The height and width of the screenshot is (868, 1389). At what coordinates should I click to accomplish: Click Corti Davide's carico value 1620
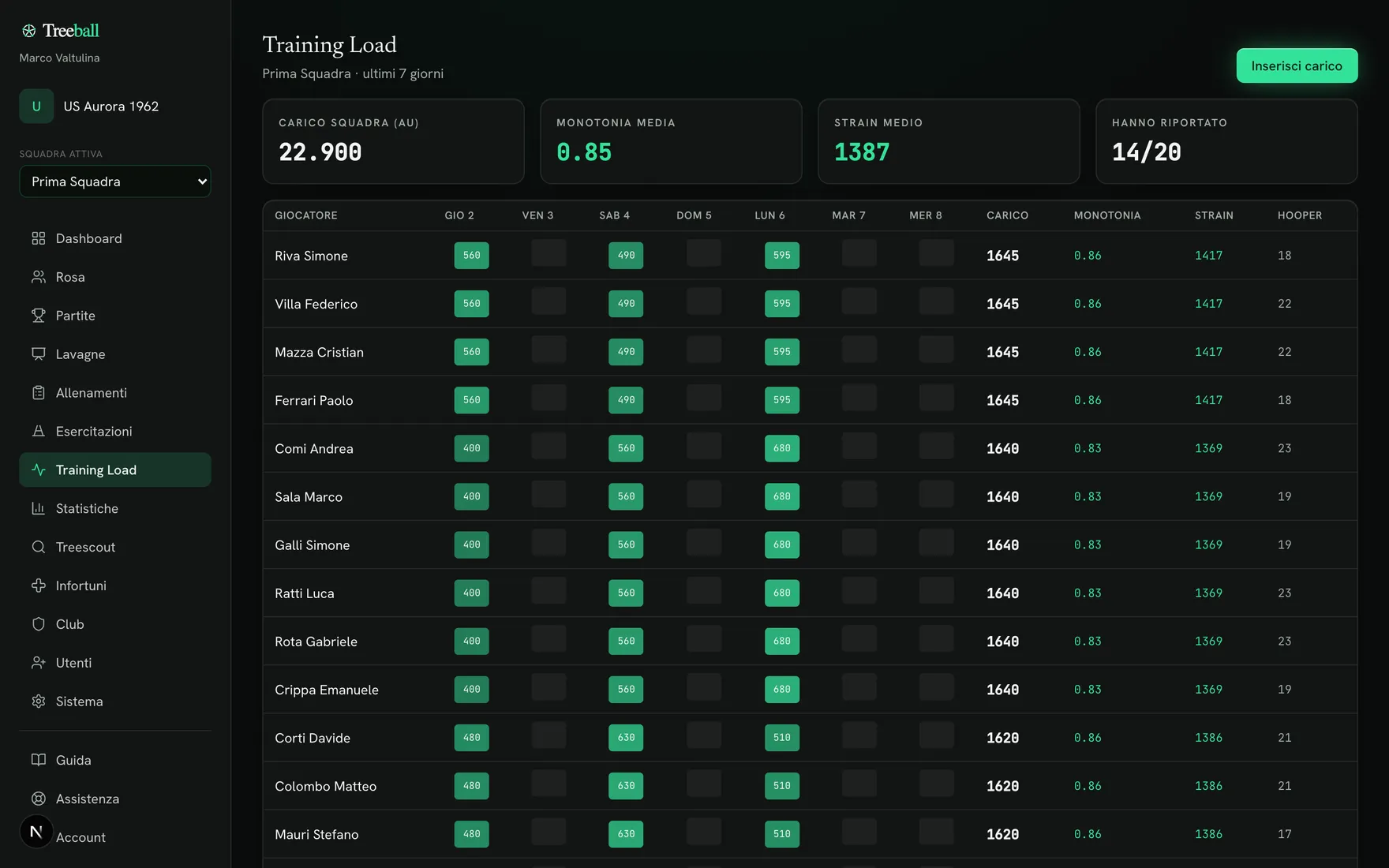coord(1002,738)
